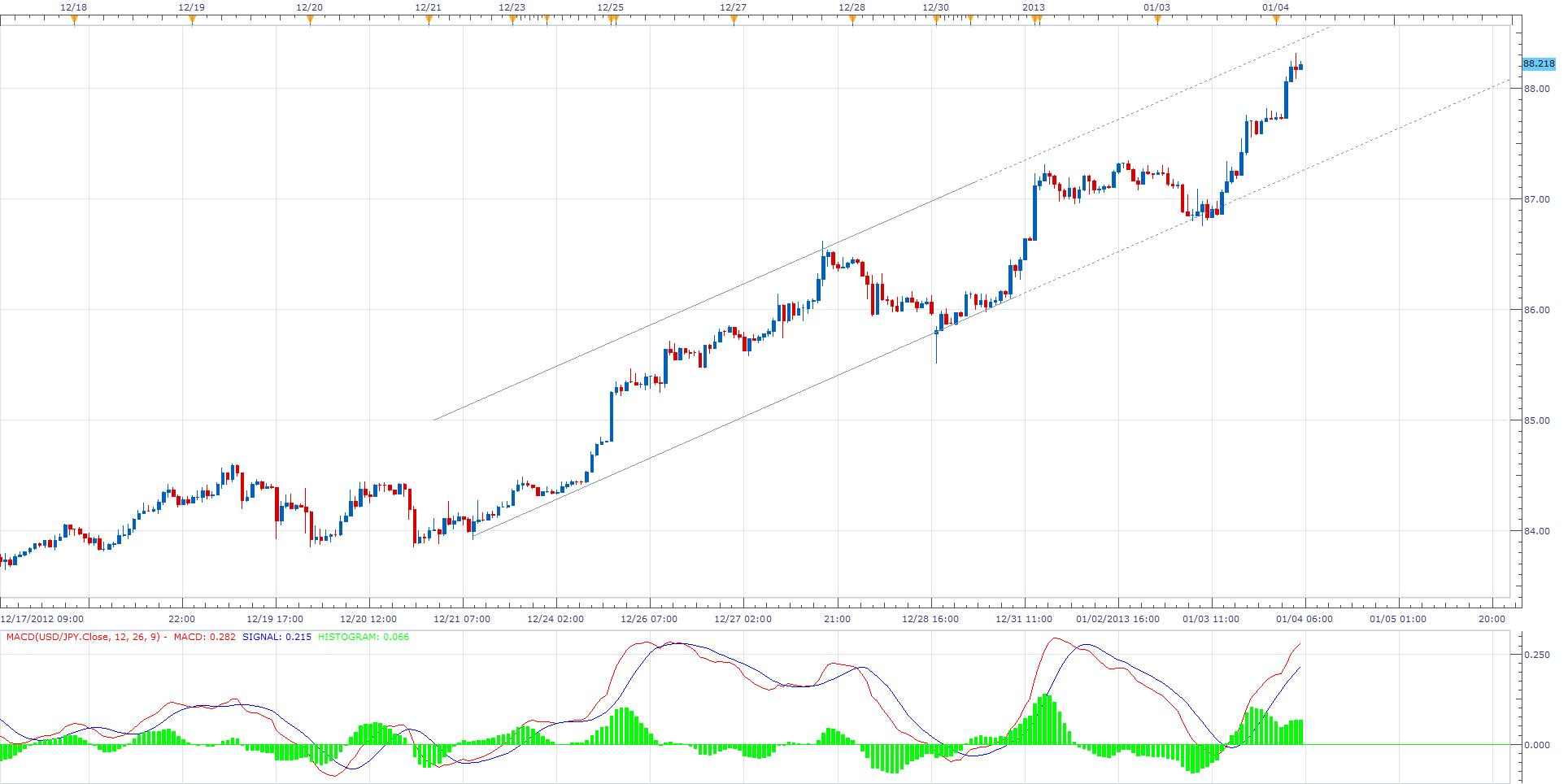The height and width of the screenshot is (784, 1568).
Task: Click the 84.00 price axis label
Action: pos(1535,531)
